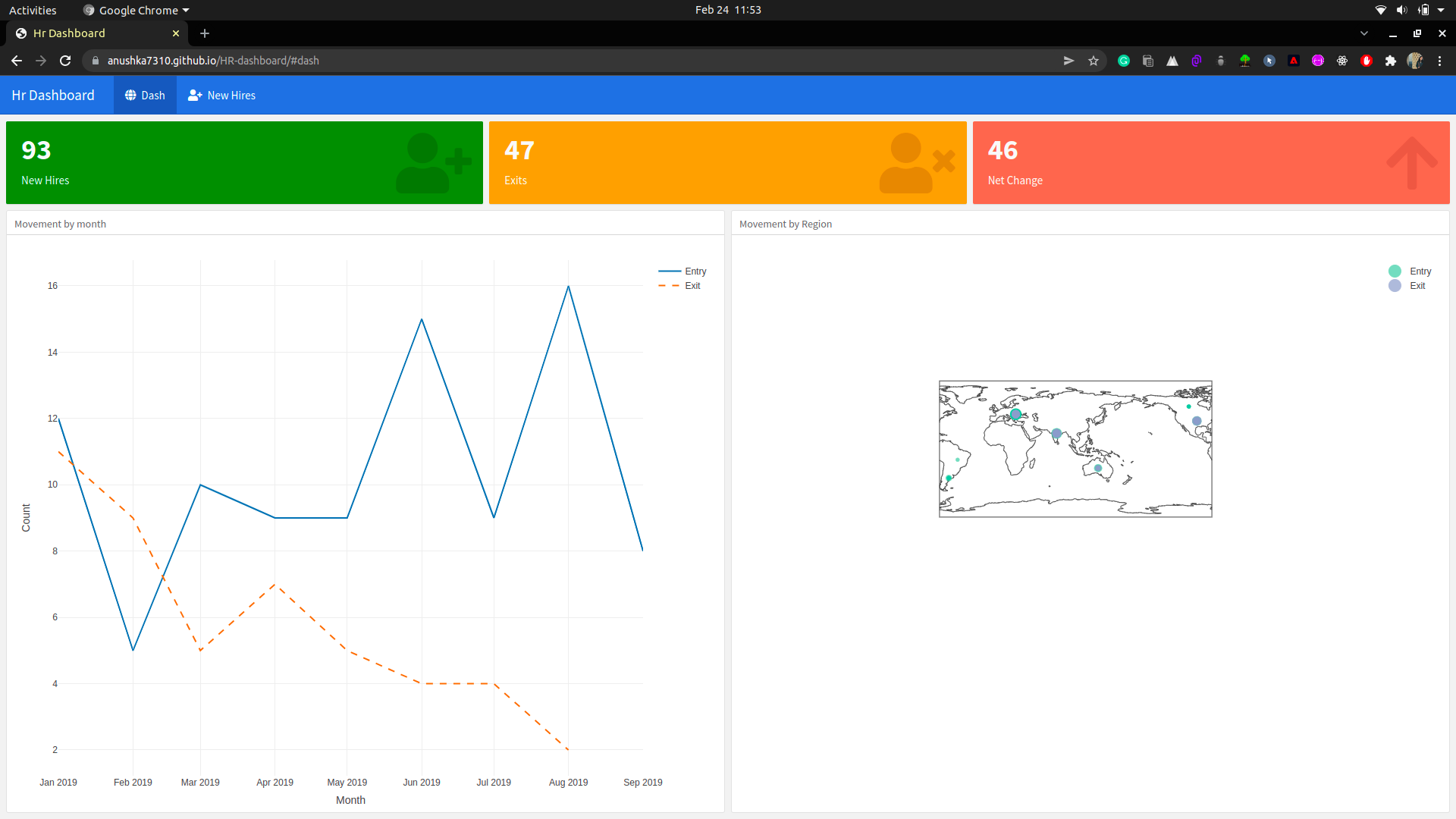
Task: Click the up arrow icon on Net Change card
Action: (1412, 163)
